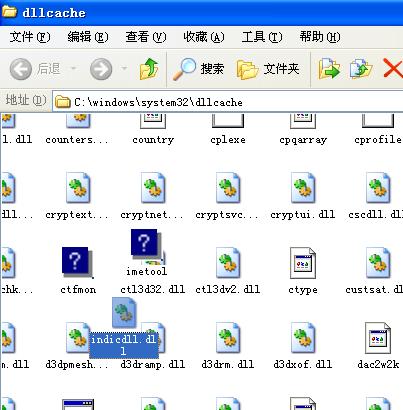The image size is (403, 410).
Task: Click the Move To folder icon
Action: coord(329,69)
